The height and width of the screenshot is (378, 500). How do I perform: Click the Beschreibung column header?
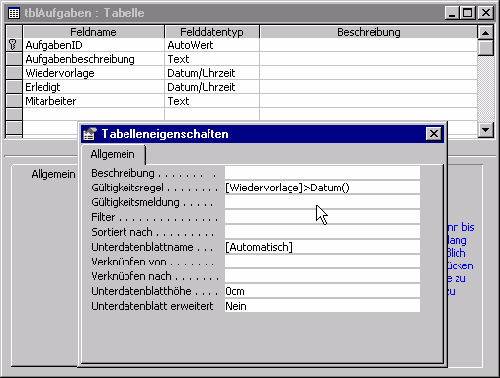(368, 32)
